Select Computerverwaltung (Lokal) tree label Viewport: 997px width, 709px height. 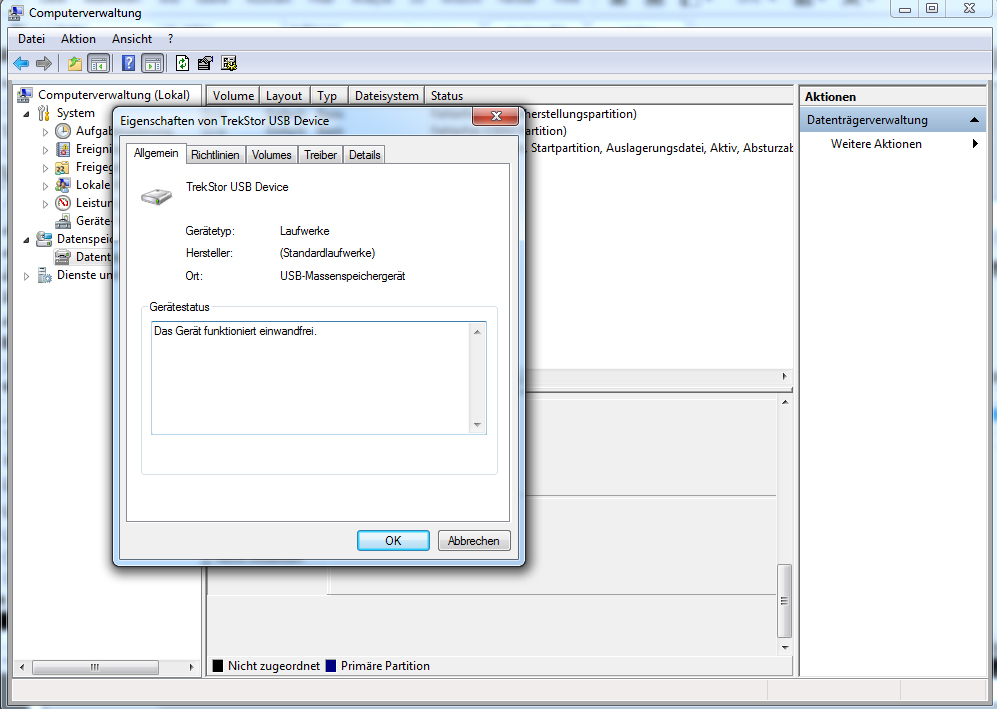point(114,95)
